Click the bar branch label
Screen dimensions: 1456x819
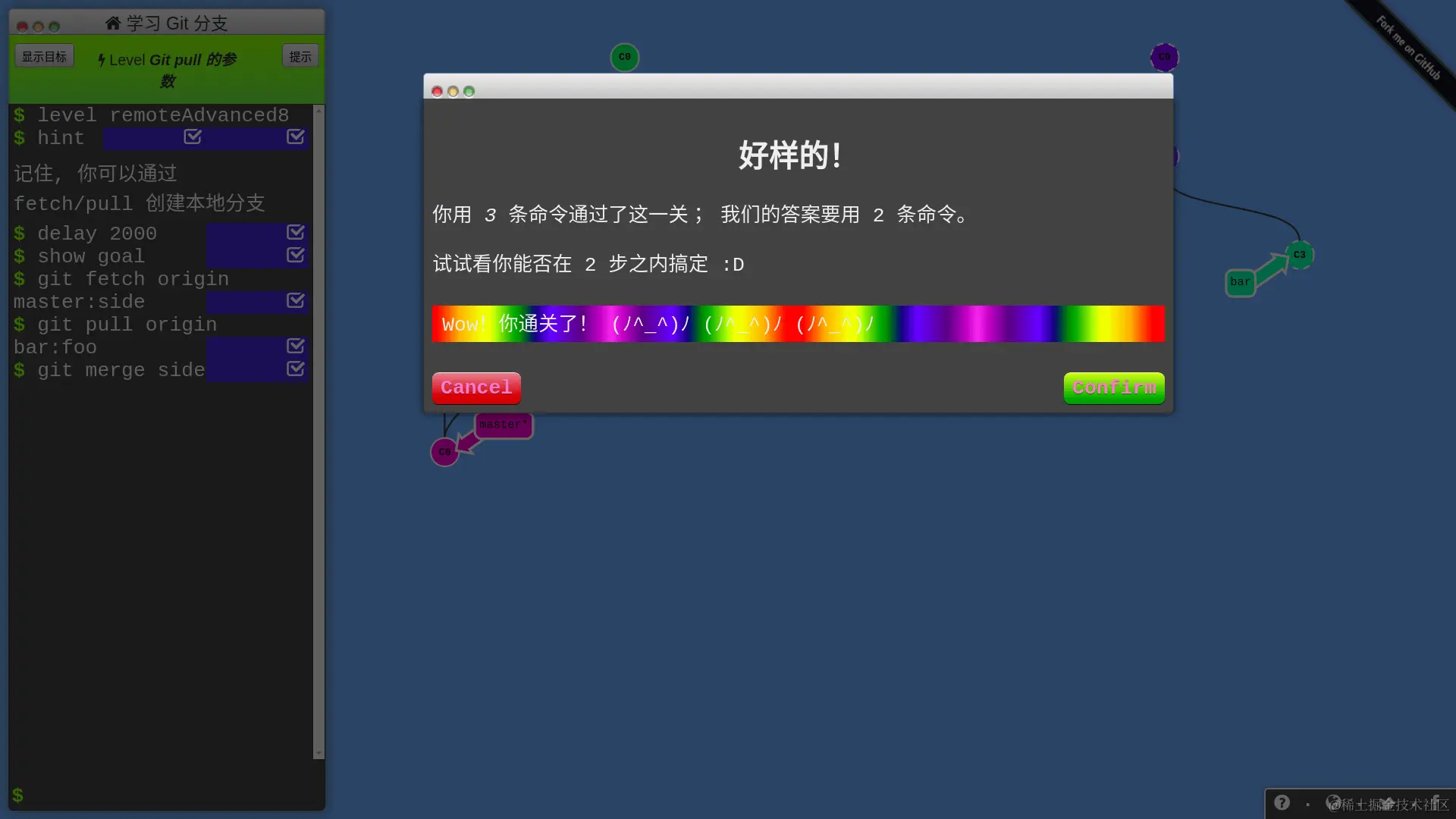pyautogui.click(x=1240, y=282)
